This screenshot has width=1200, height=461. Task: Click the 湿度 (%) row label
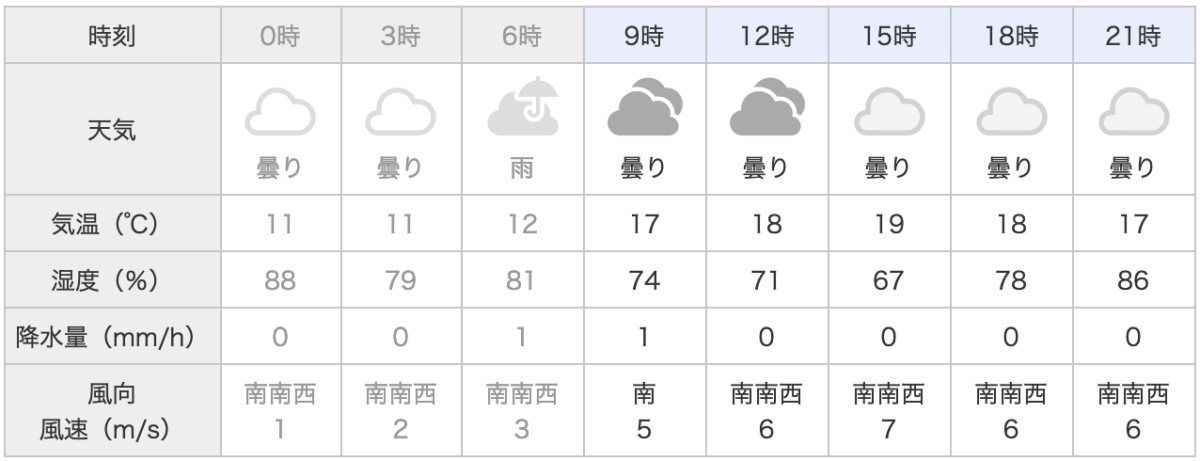(112, 281)
